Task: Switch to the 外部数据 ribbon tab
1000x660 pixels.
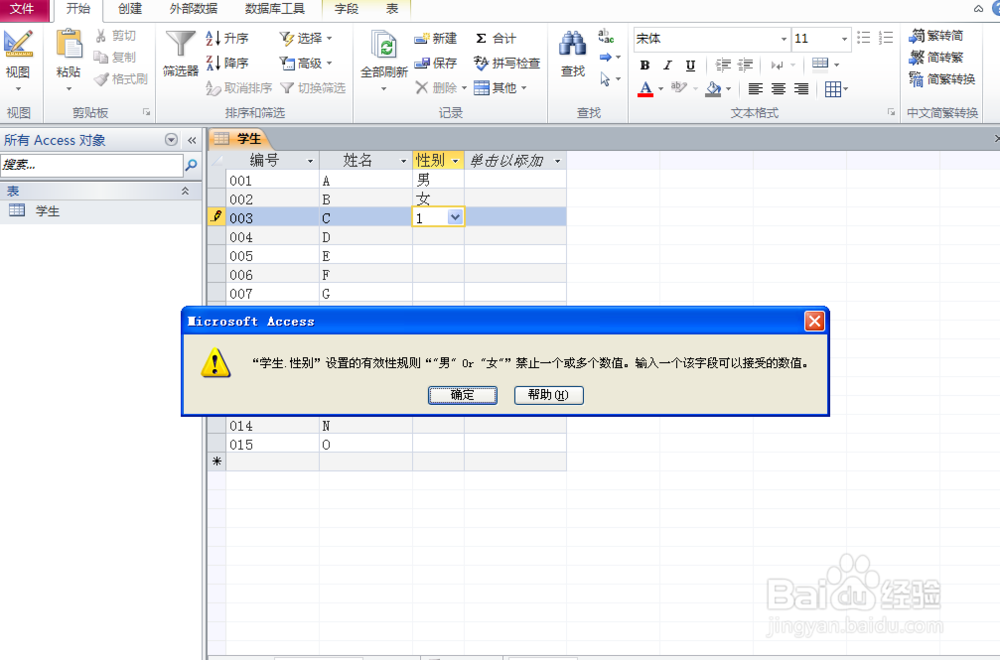Action: coord(193,9)
